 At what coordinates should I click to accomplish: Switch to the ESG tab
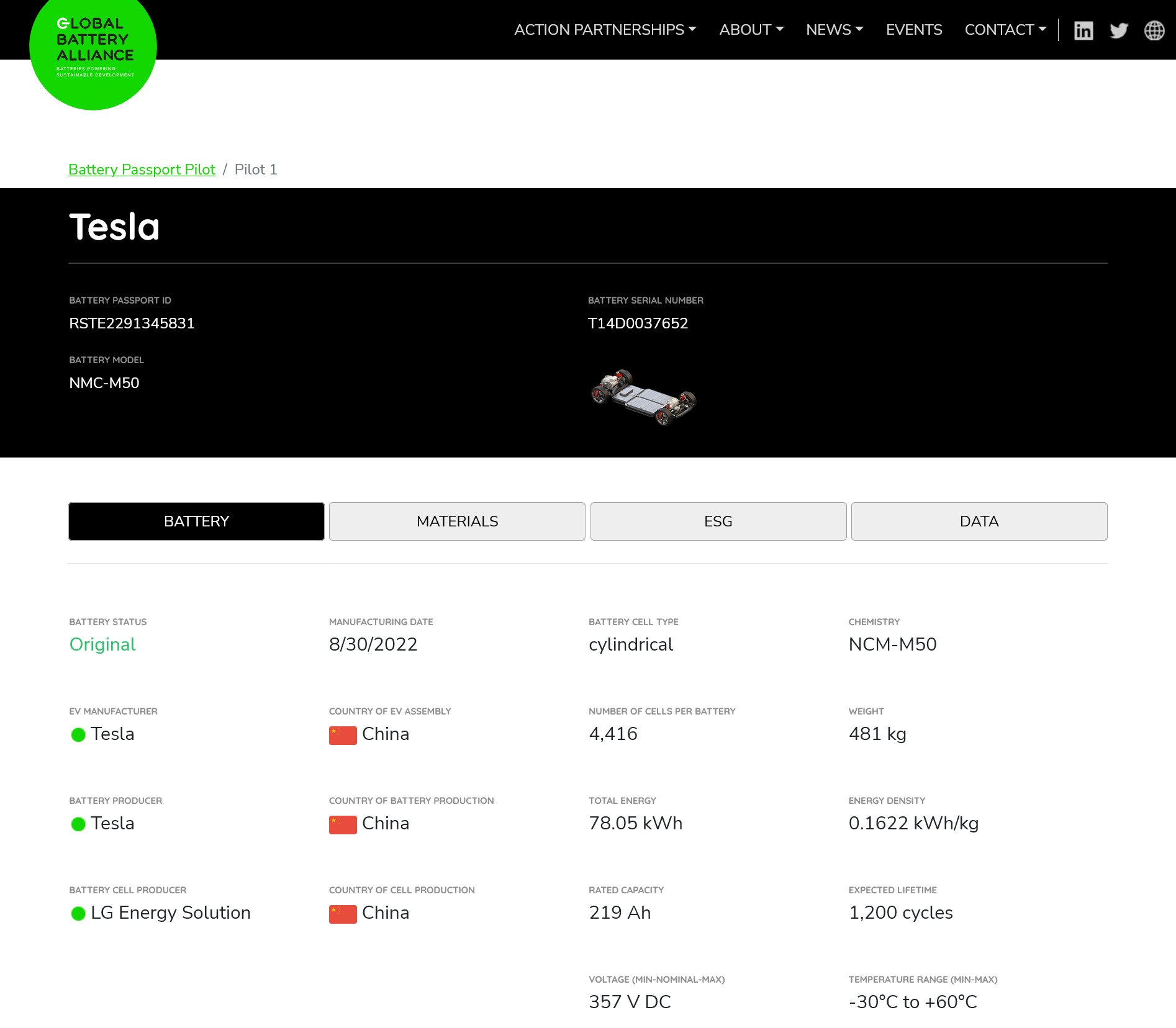tap(718, 521)
